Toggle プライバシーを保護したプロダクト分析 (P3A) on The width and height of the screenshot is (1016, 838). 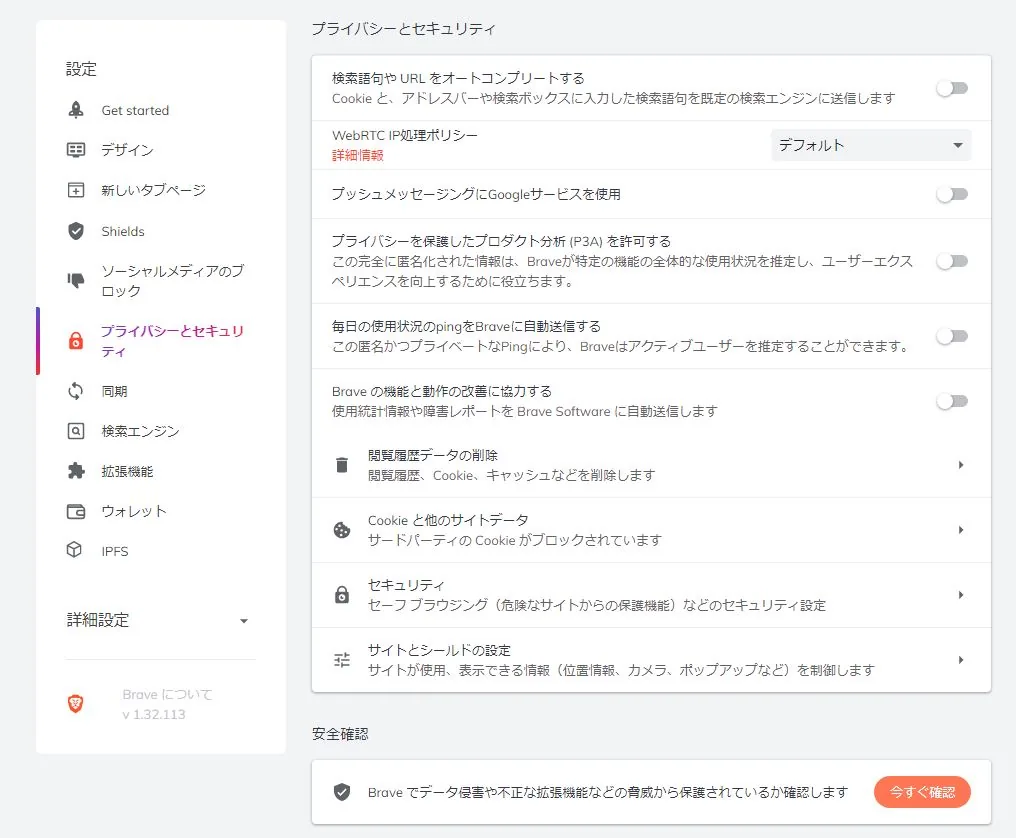pyautogui.click(x=951, y=260)
